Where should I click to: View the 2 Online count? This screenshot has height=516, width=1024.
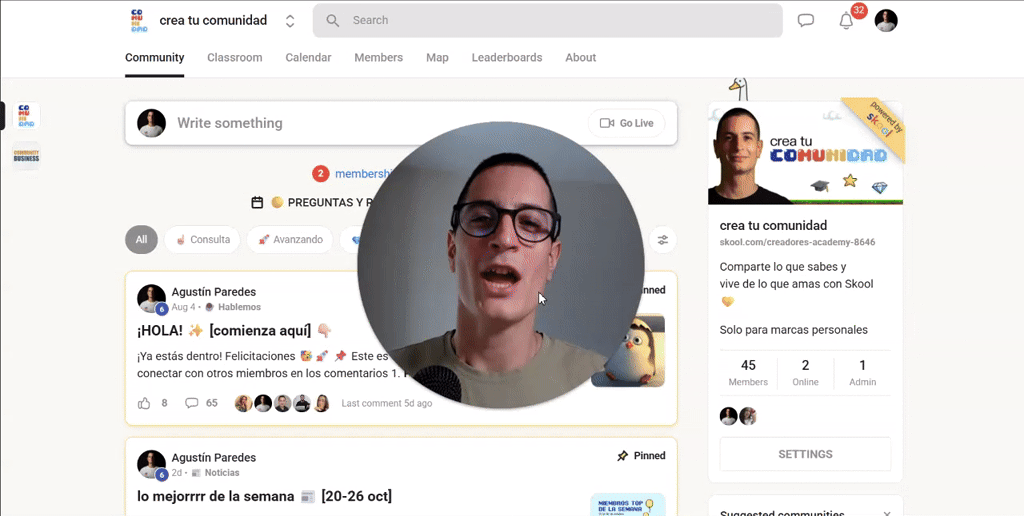pyautogui.click(x=805, y=373)
